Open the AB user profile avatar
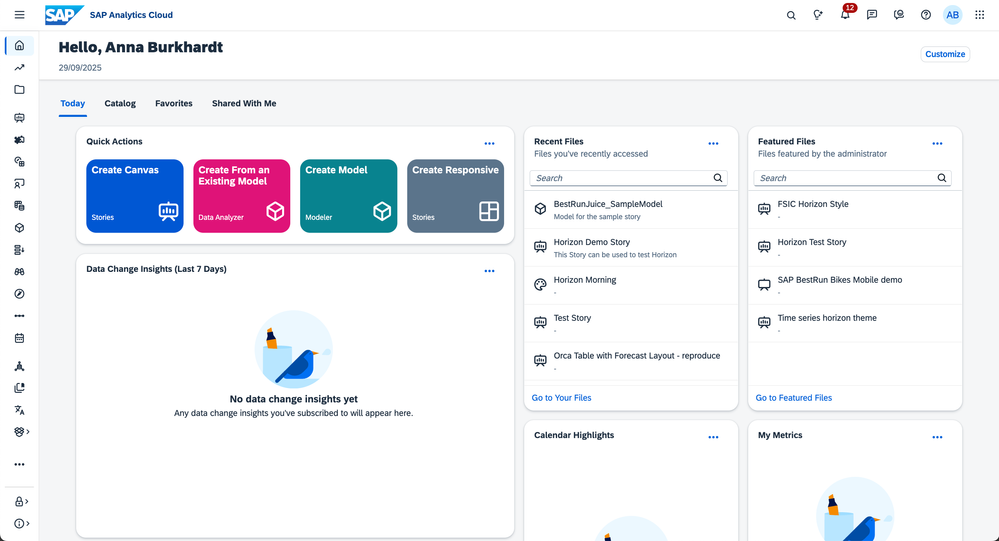This screenshot has width=999, height=541. (952, 15)
